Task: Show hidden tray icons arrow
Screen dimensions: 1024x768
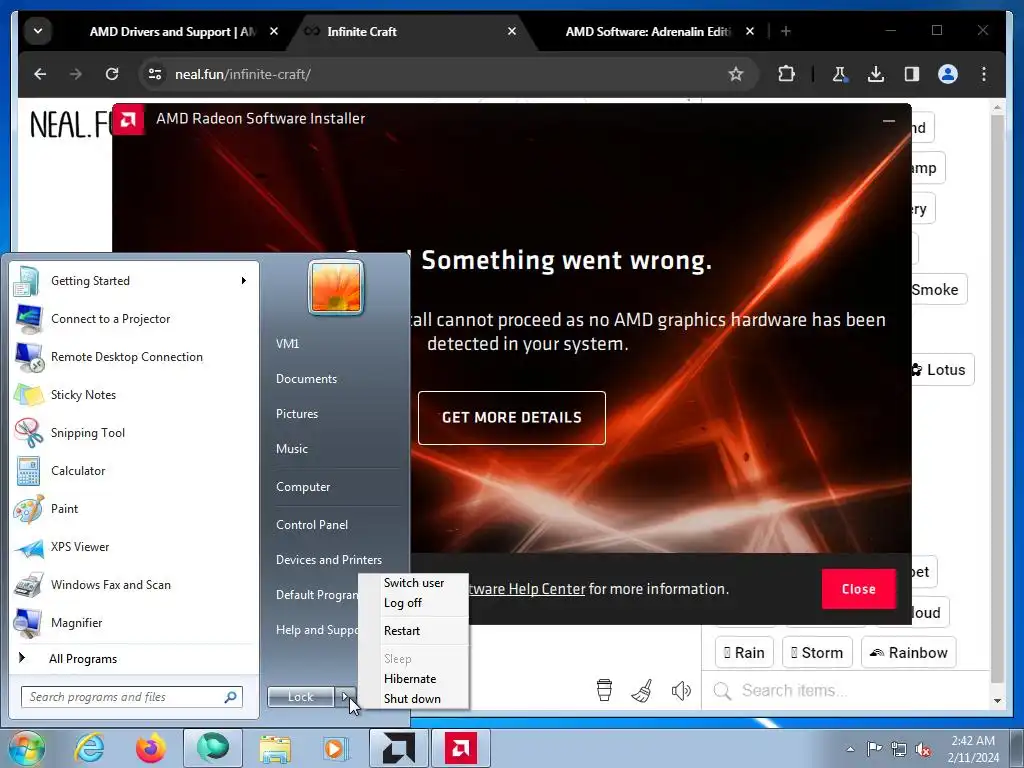Action: click(850, 749)
